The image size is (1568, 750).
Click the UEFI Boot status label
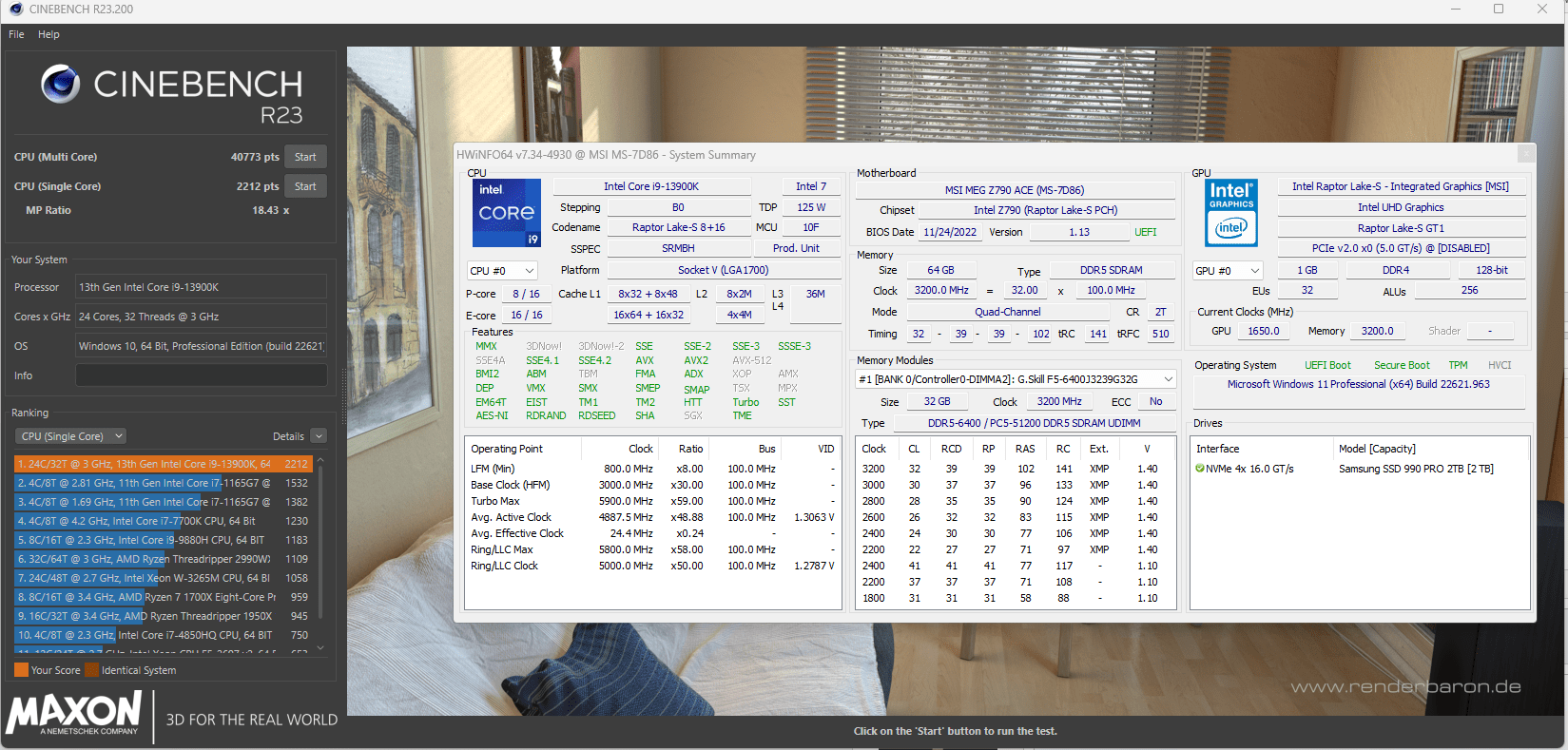pyautogui.click(x=1327, y=365)
